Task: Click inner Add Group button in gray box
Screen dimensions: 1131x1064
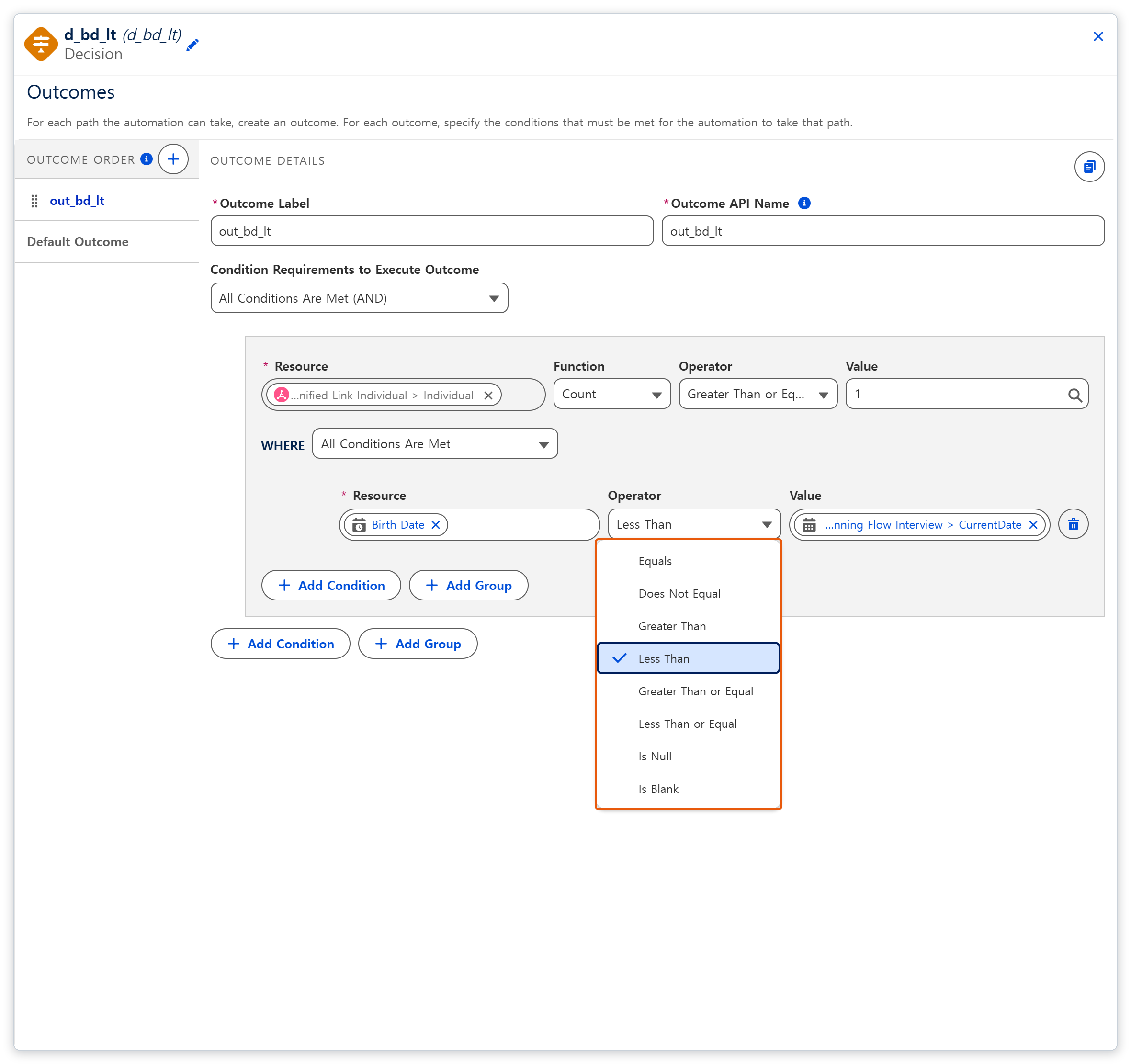Action: 468,585
